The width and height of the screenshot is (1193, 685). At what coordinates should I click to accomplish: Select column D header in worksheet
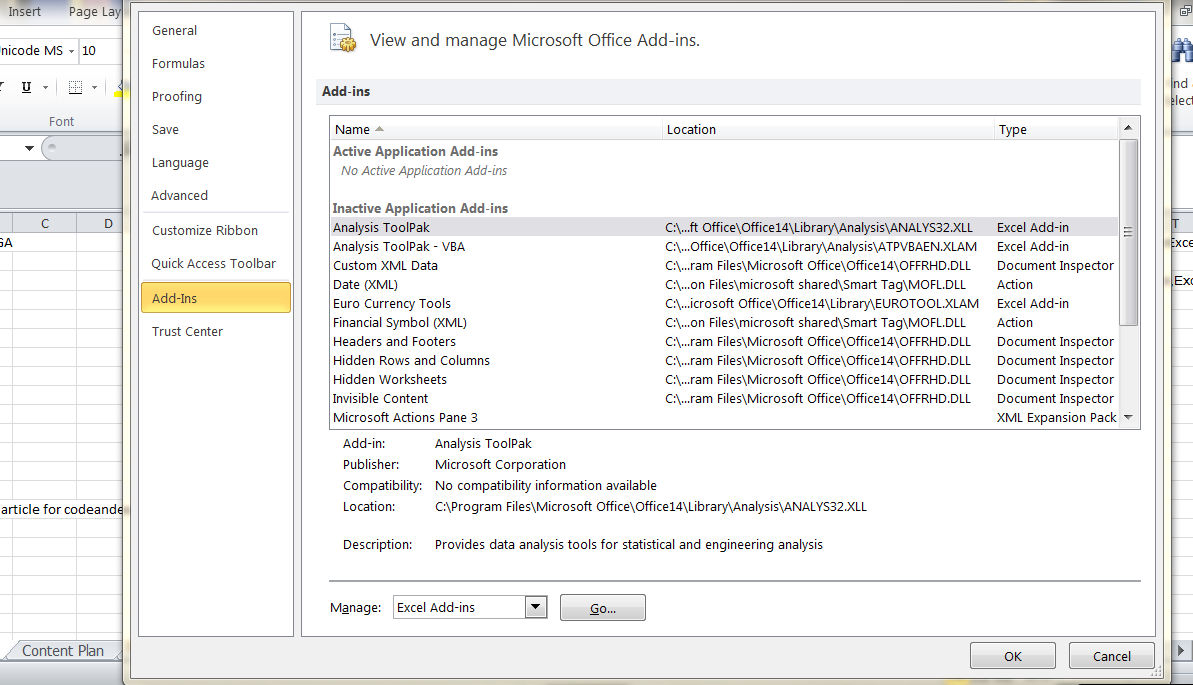100,223
